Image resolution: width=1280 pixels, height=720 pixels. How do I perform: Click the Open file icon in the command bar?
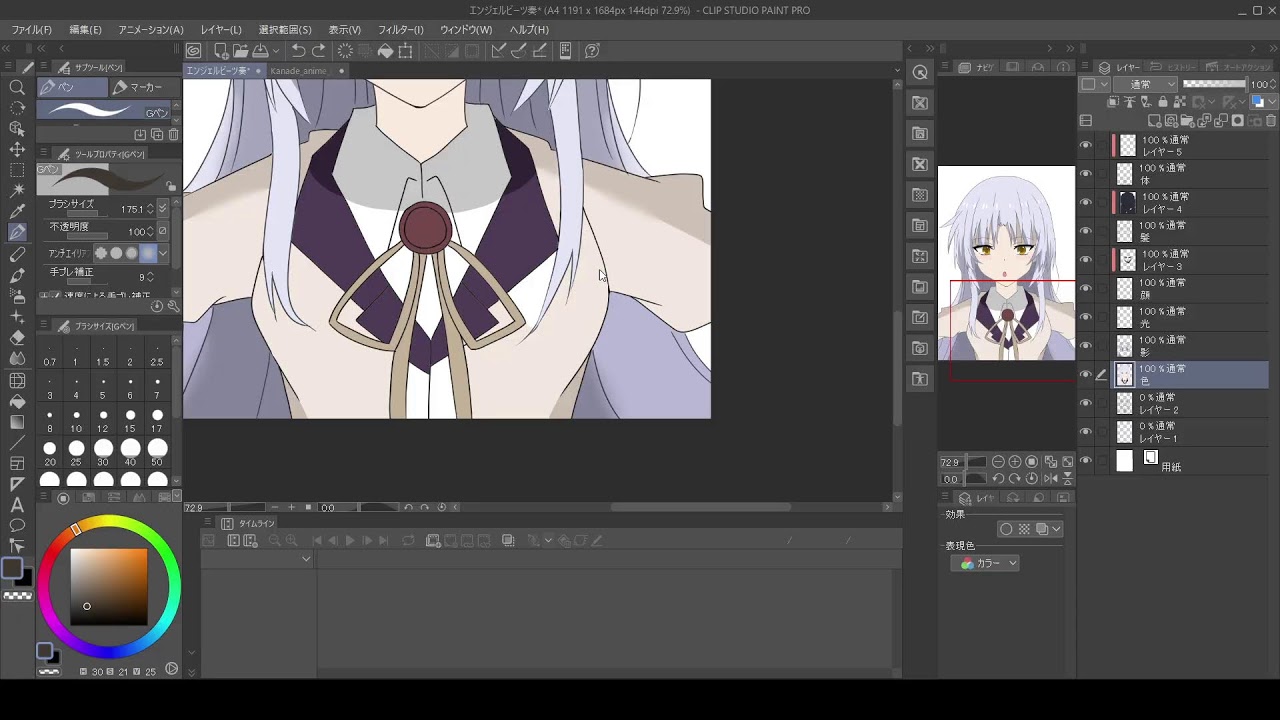[x=240, y=51]
